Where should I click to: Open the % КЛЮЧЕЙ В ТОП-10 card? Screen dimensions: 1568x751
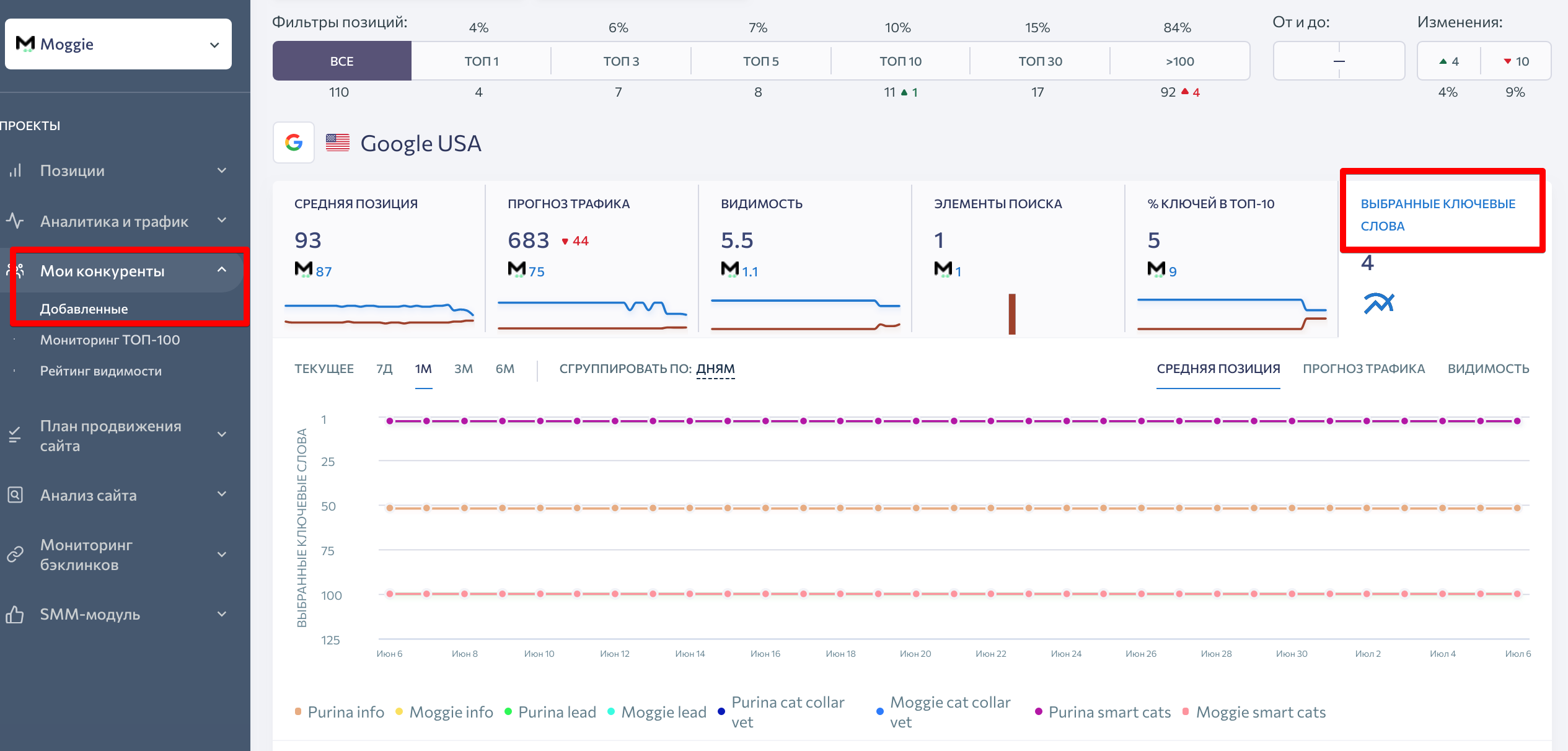point(1231,259)
